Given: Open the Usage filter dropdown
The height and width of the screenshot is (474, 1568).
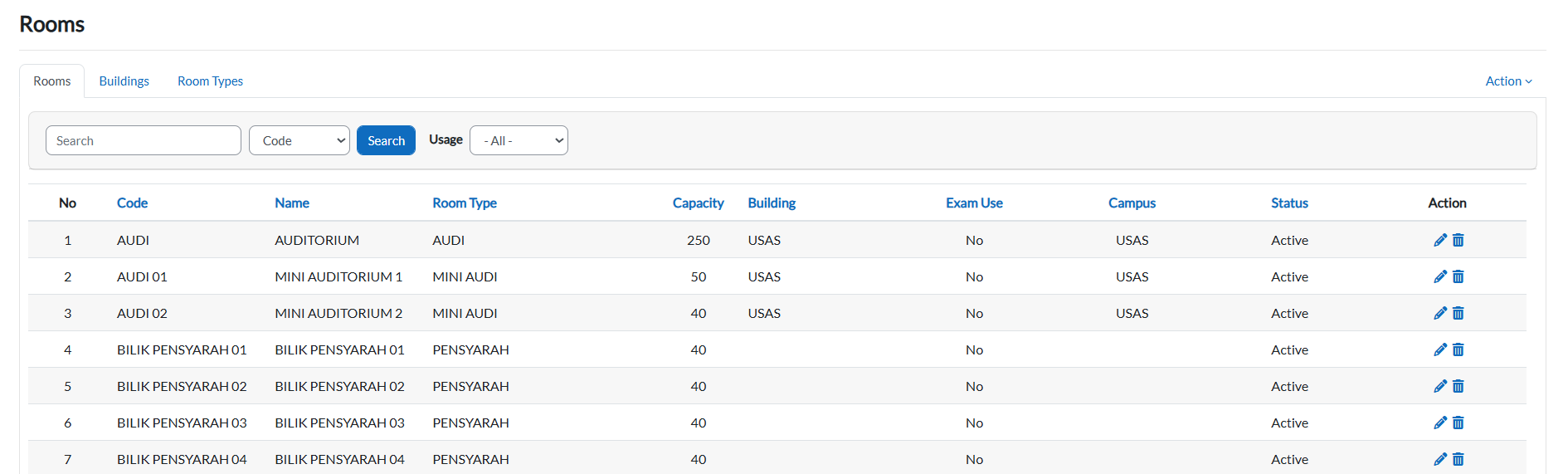Looking at the screenshot, I should (x=519, y=140).
